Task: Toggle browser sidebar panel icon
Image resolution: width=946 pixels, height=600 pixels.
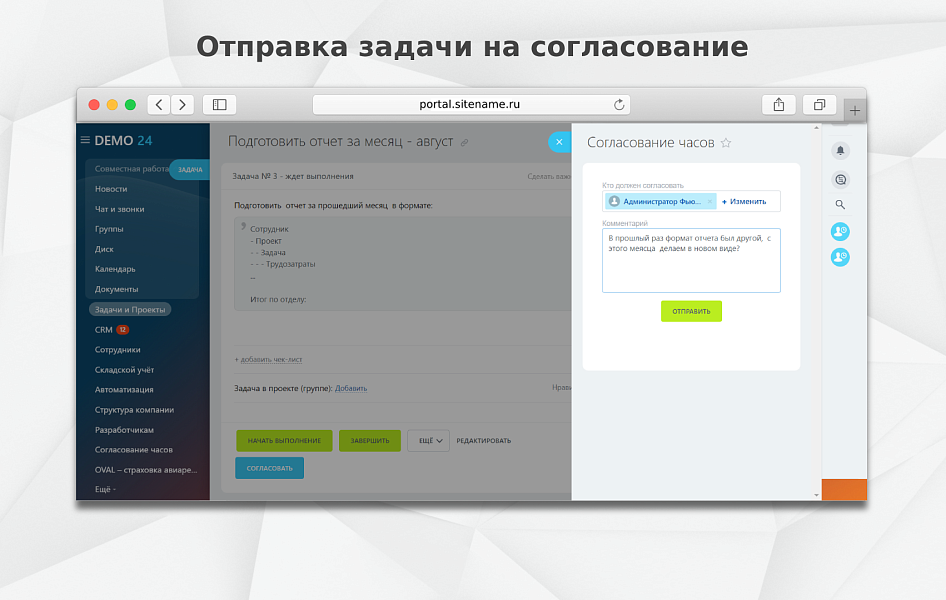Action: pos(219,104)
